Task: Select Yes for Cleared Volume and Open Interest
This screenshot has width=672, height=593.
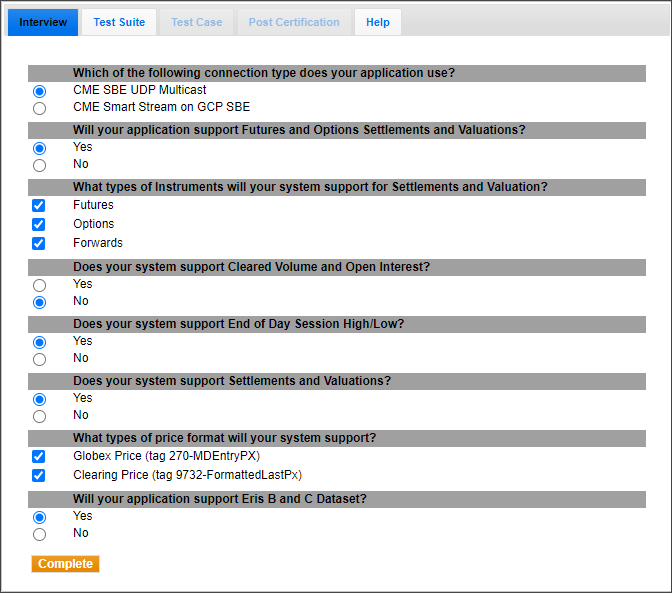Action: 39,285
